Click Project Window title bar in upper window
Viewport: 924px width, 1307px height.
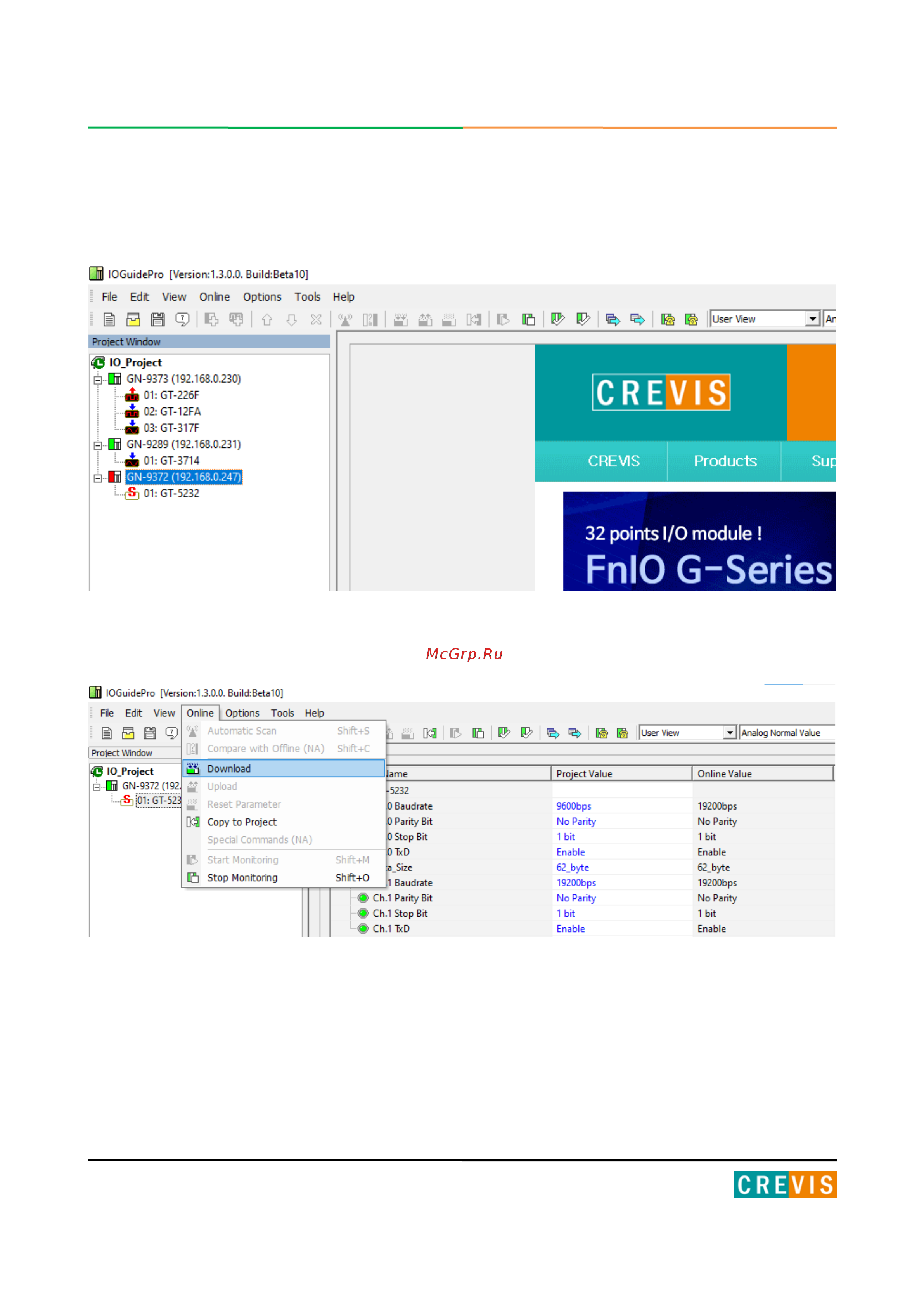pyautogui.click(x=209, y=342)
